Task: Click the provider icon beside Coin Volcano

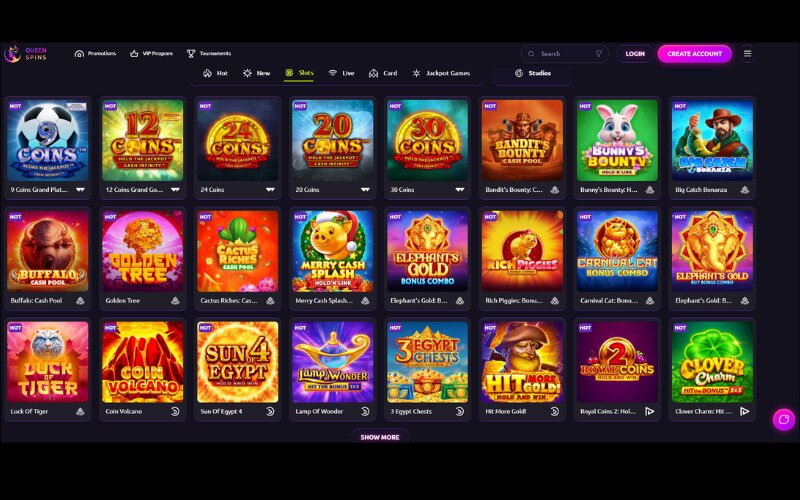Action: click(175, 411)
